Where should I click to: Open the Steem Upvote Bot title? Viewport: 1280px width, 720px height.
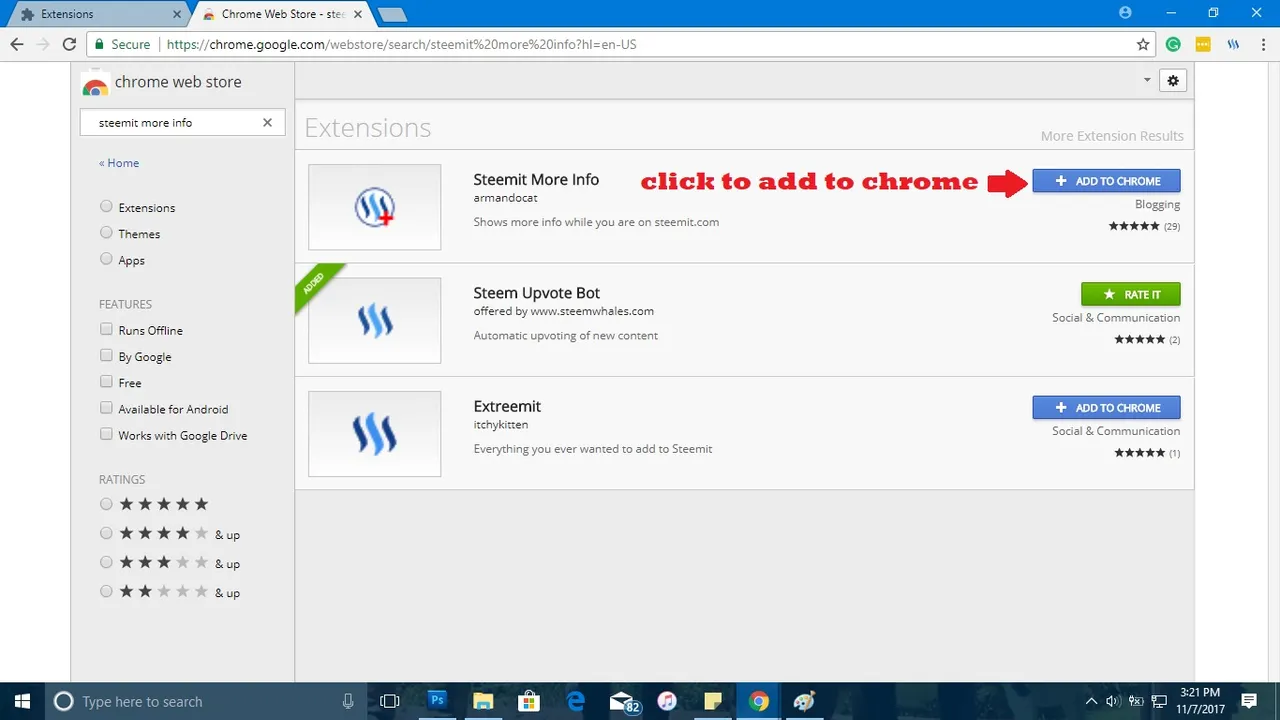pos(537,293)
